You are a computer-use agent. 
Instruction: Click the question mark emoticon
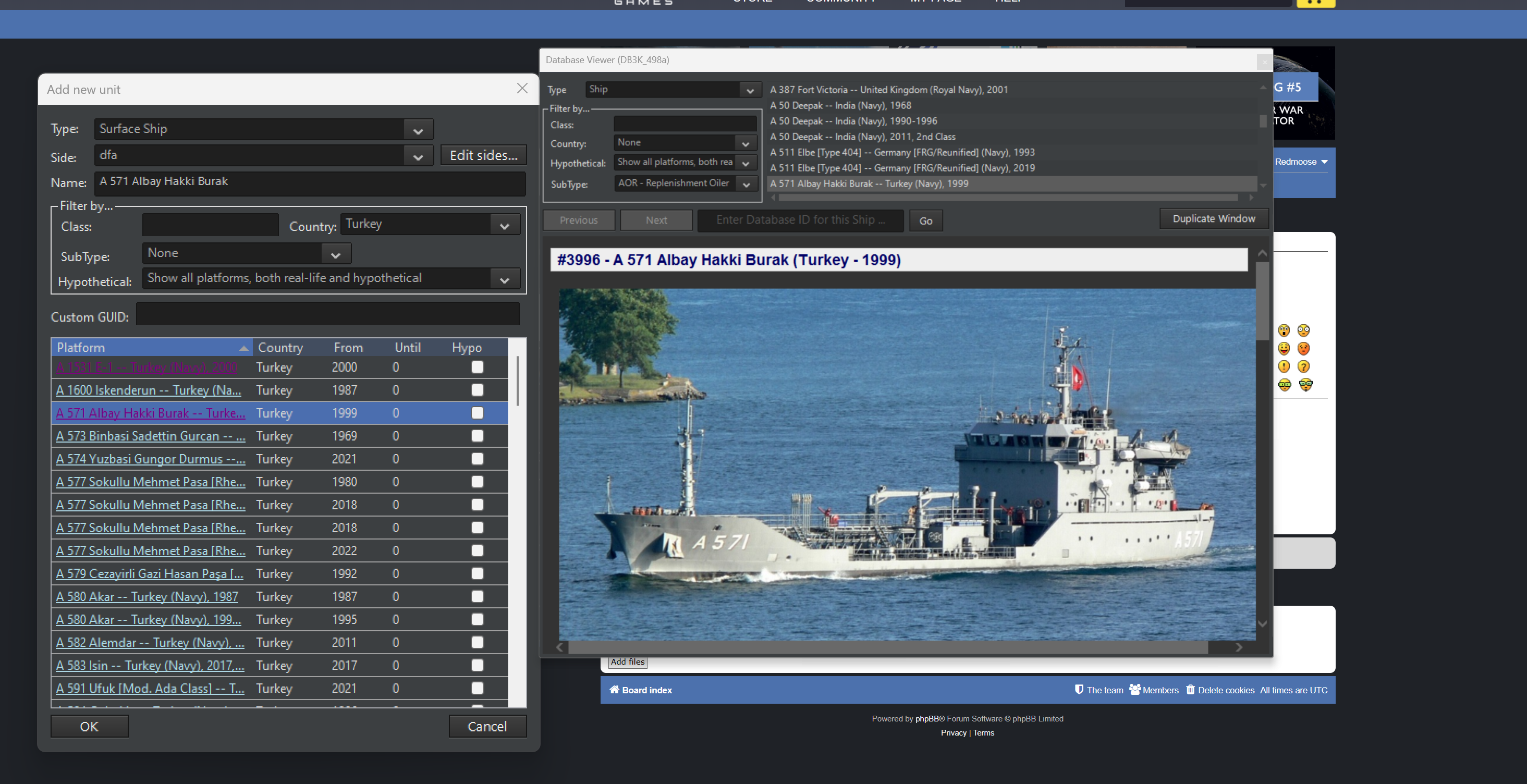click(x=1303, y=367)
